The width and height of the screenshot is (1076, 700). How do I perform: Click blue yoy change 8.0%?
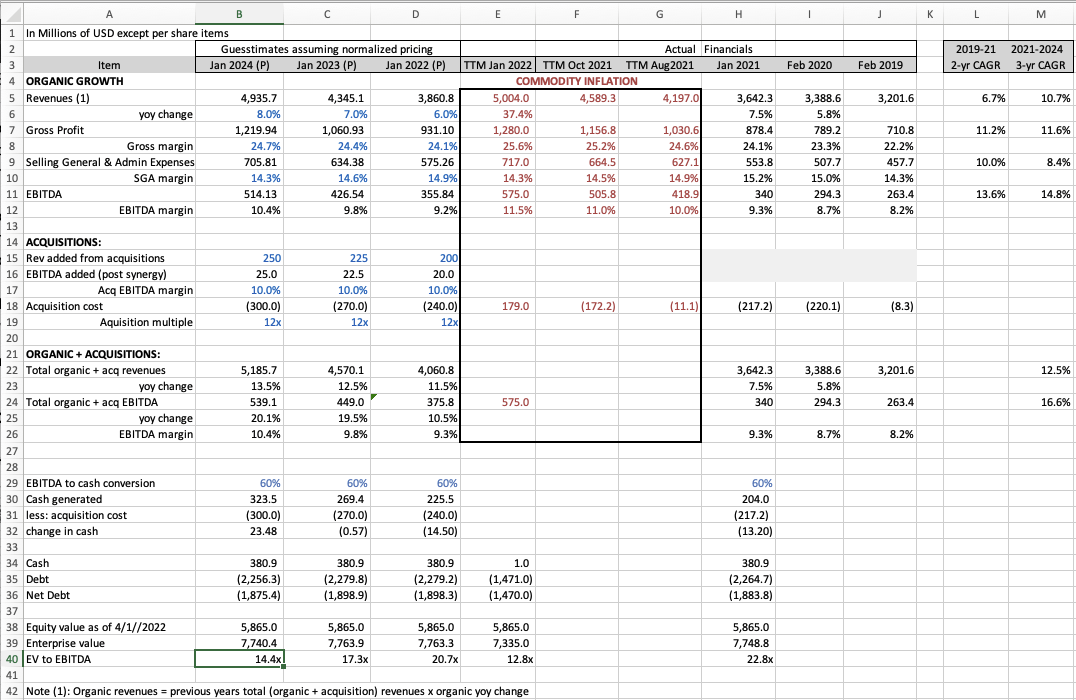(239, 114)
